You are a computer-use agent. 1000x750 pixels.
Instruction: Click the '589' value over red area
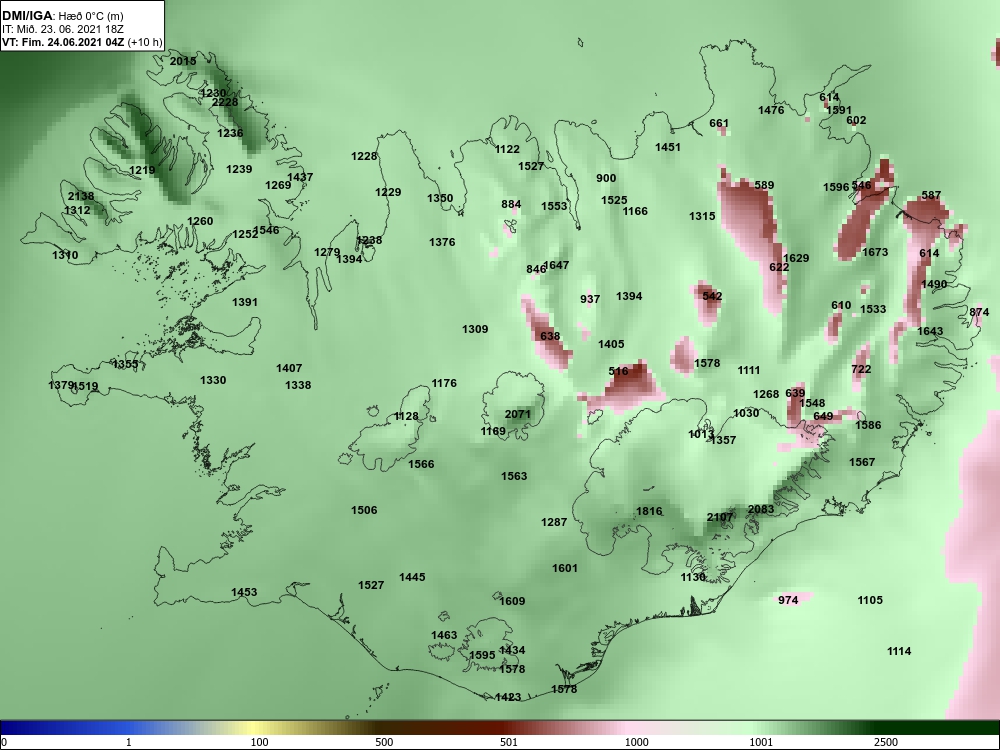764,186
